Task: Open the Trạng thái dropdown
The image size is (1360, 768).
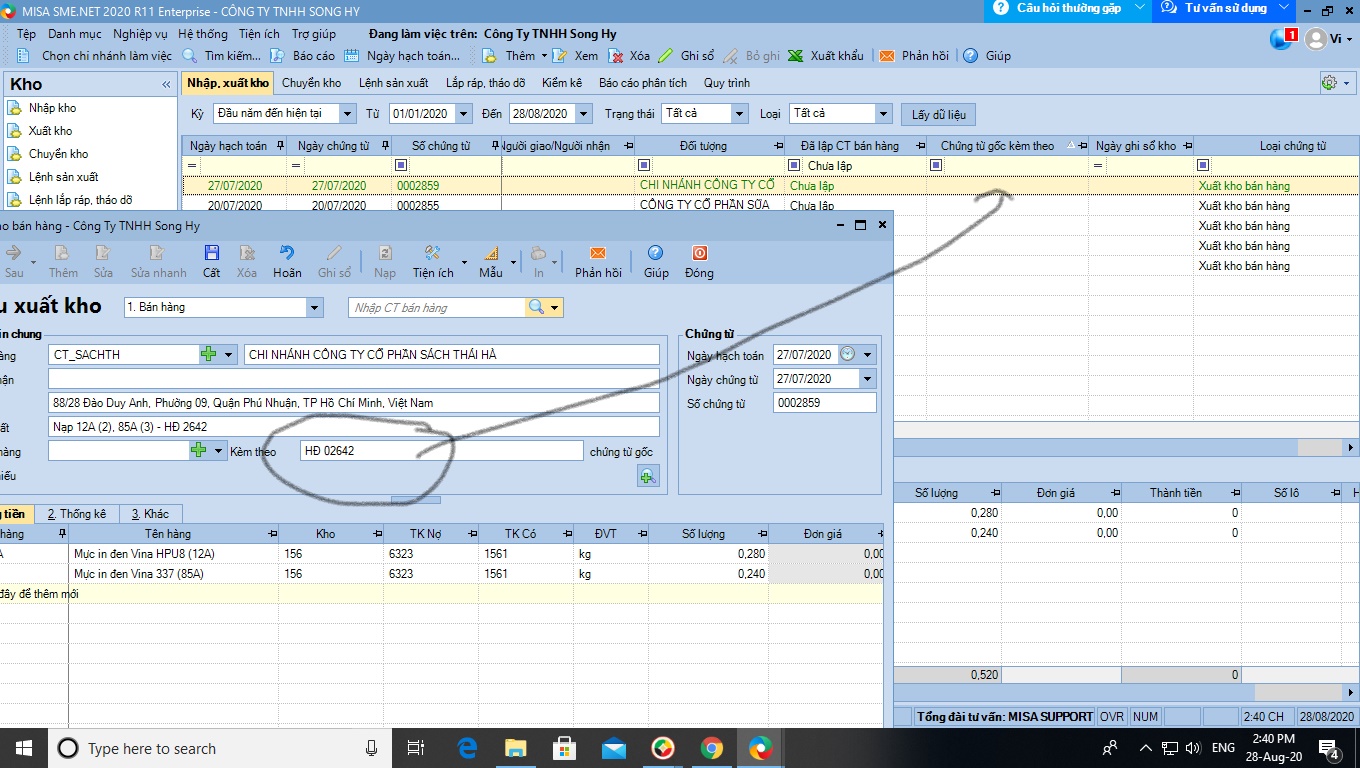Action: (x=739, y=114)
